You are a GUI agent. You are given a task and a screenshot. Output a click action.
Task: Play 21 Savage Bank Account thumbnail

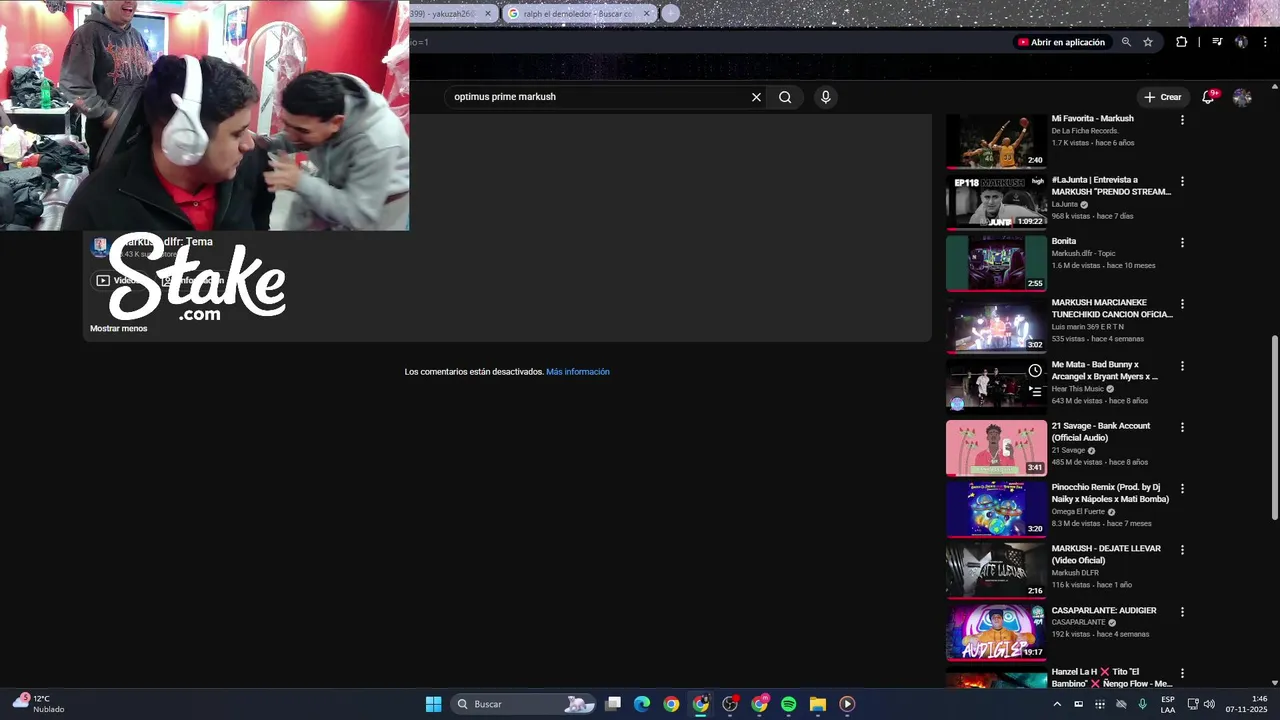[996, 448]
